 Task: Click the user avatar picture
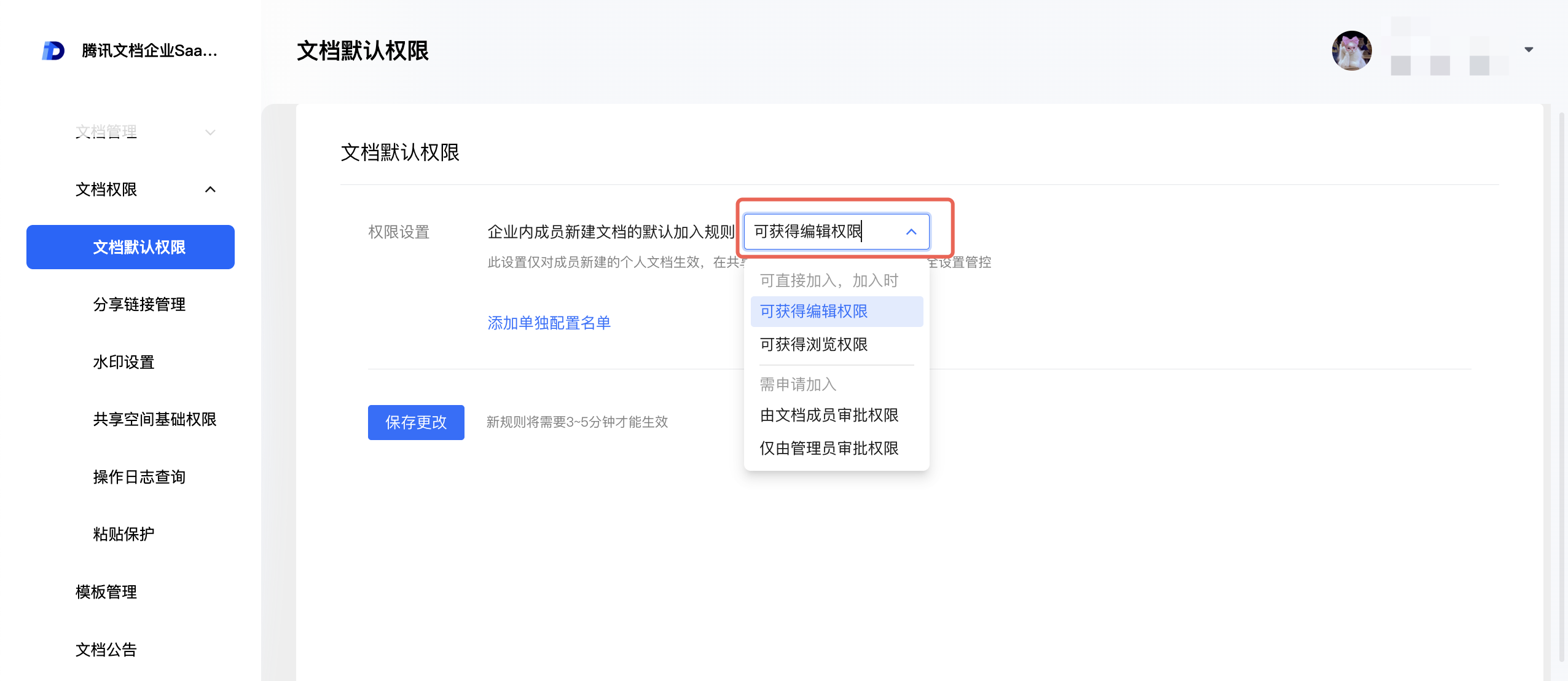tap(1351, 50)
